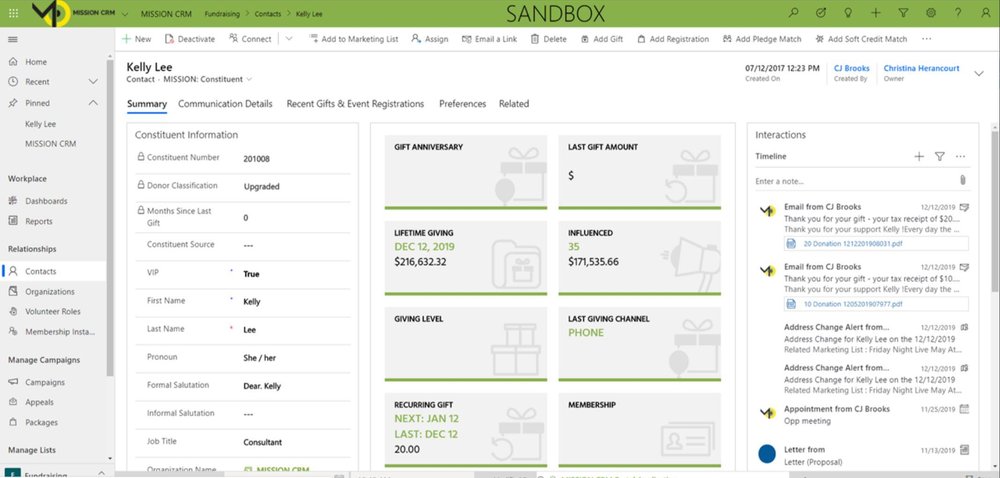Switch to Communication Details tab

pos(225,104)
